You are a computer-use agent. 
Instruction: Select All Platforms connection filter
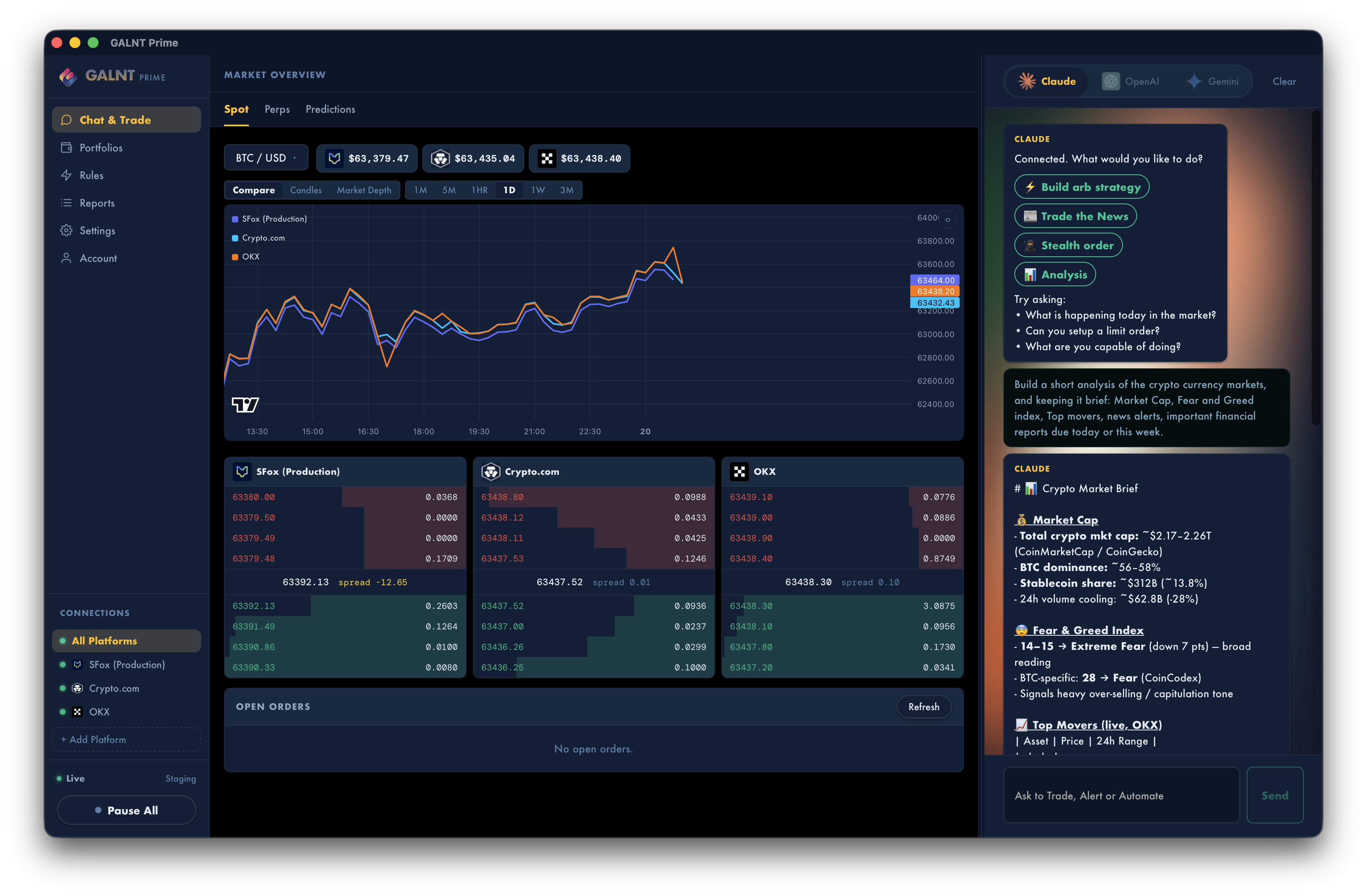click(x=126, y=641)
